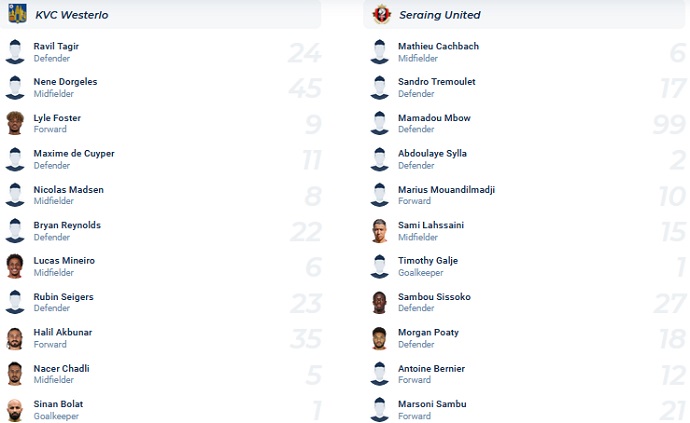Image resolution: width=690 pixels, height=423 pixels.
Task: Click the Seraing United club crest
Action: click(380, 14)
